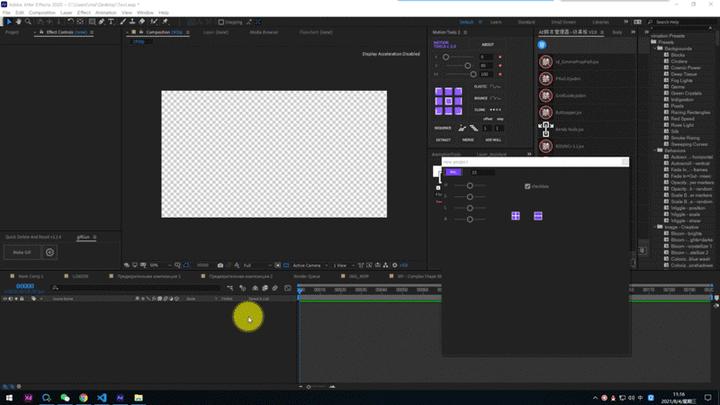Open Visual Studio Code from taskbar
The image size is (720, 405).
click(x=101, y=398)
